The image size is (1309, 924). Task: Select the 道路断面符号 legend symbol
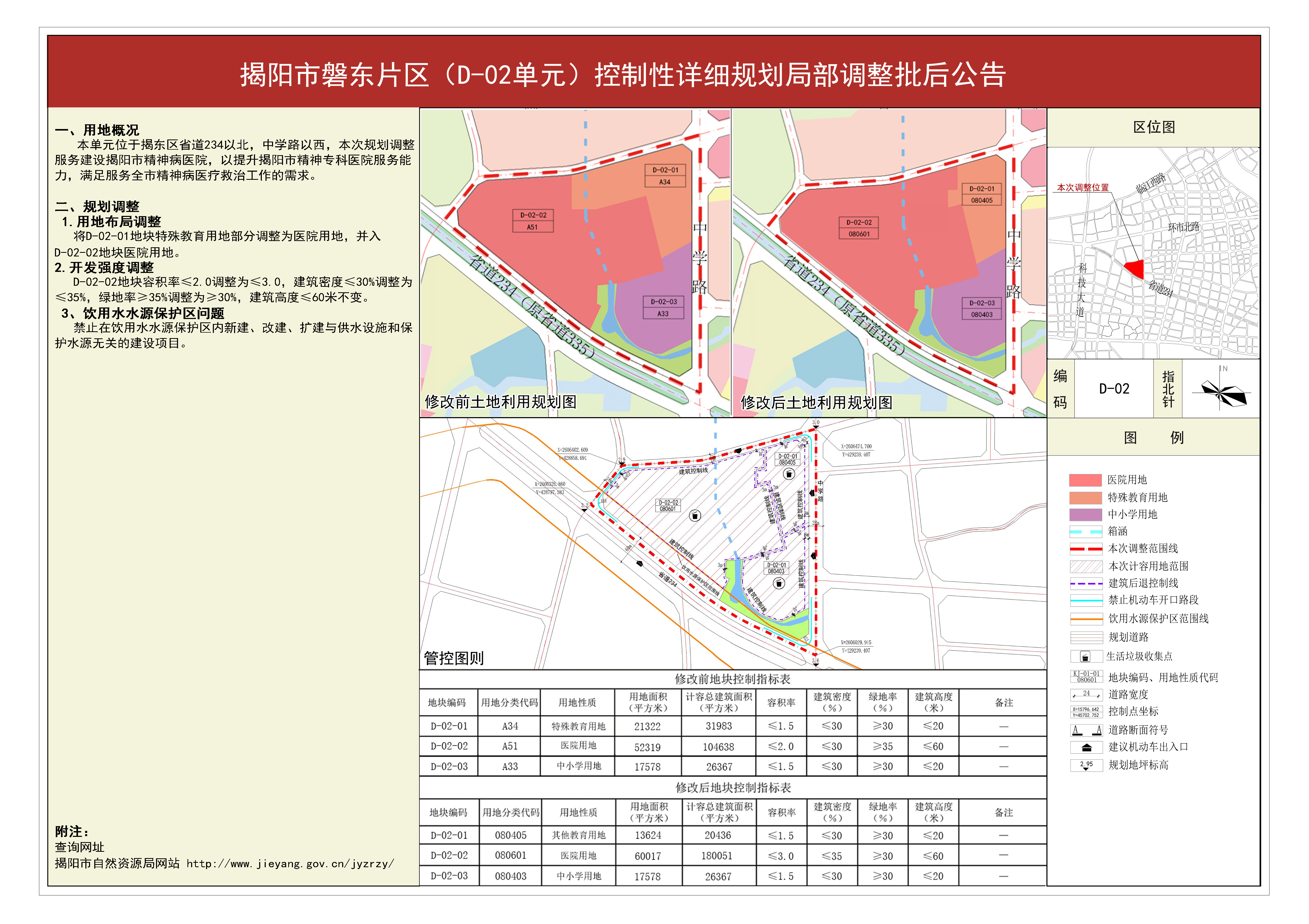click(x=1086, y=730)
